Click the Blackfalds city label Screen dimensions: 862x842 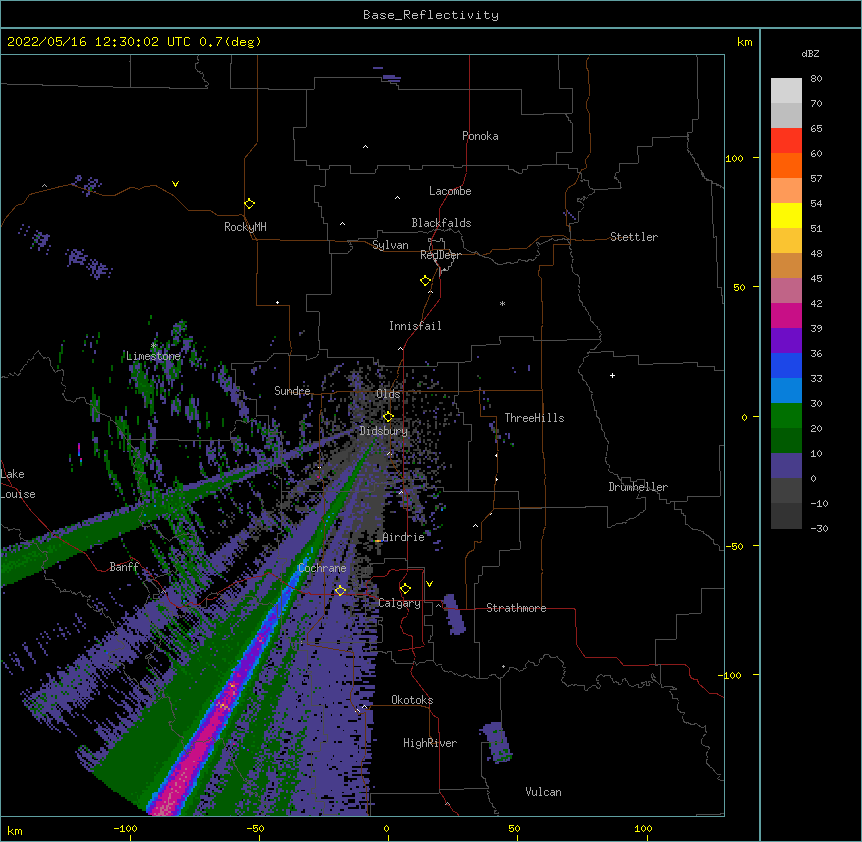[x=441, y=223]
